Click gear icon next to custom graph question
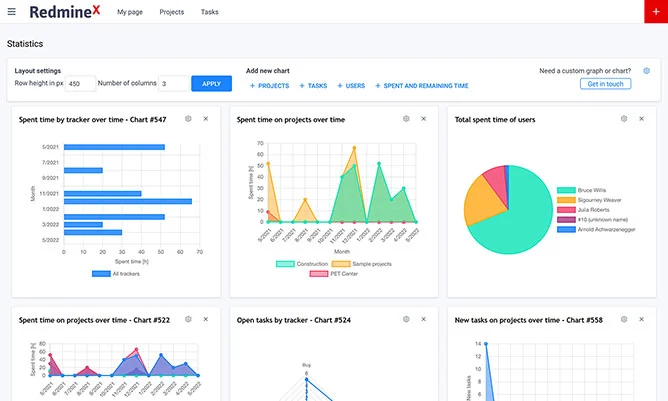The image size is (668, 401). (x=647, y=71)
